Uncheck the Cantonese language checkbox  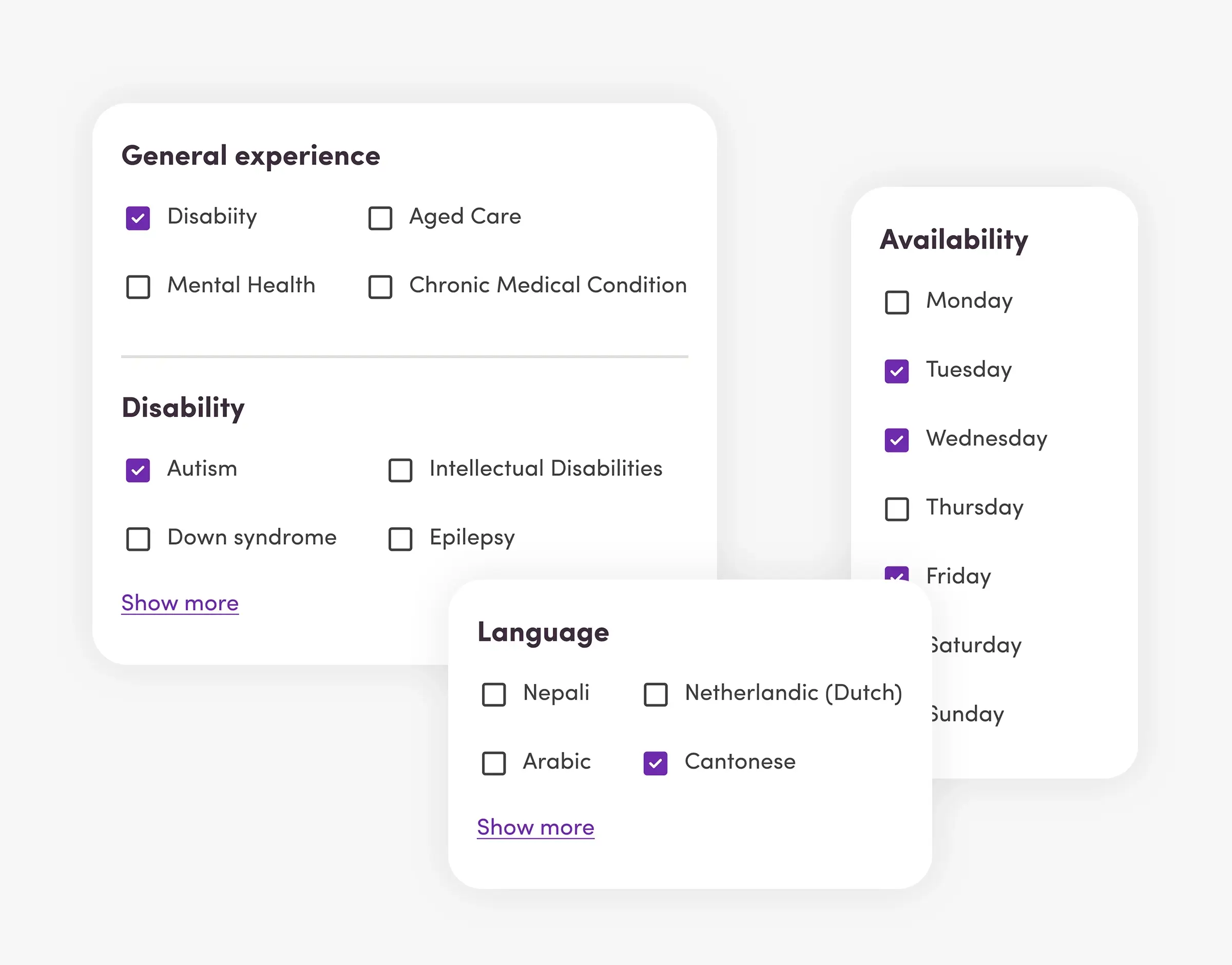(x=655, y=763)
